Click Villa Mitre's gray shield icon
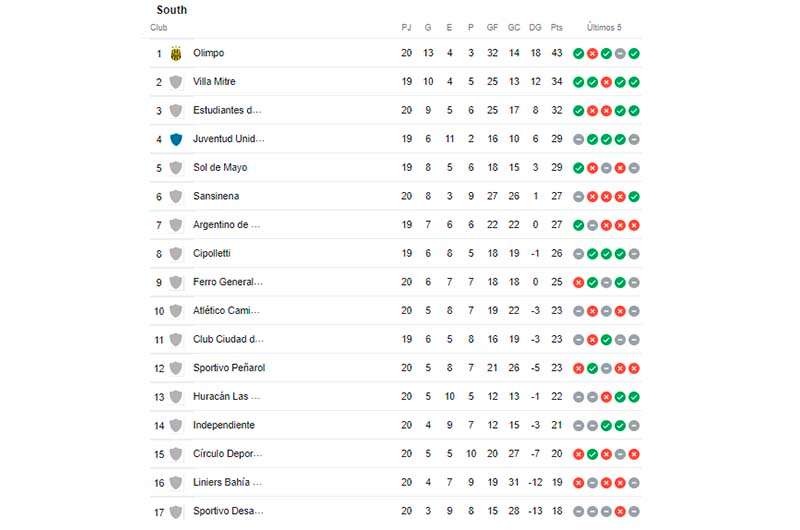Screen dimensions: 800x530 (x=176, y=82)
